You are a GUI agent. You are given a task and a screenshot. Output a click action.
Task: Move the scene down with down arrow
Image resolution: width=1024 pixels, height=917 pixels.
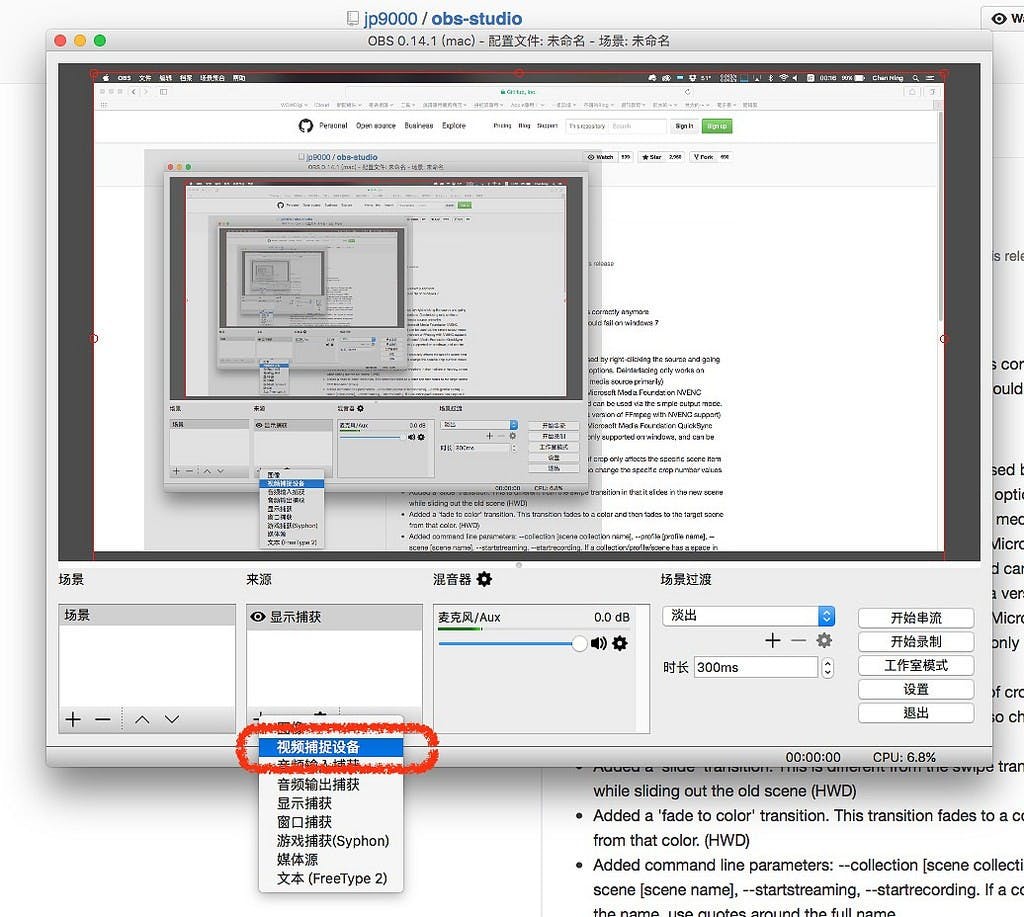[x=172, y=719]
